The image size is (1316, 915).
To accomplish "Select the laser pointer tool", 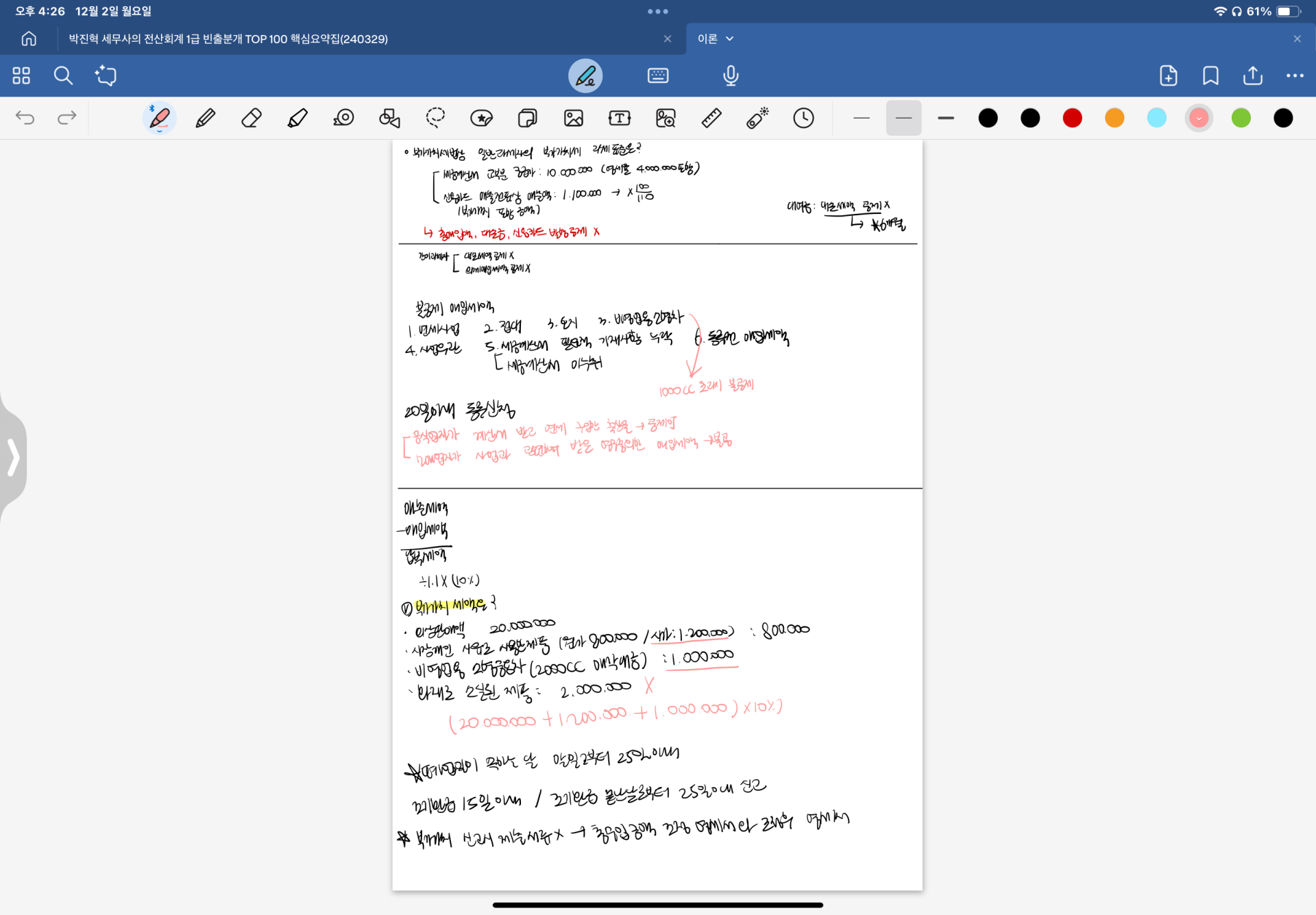I will coord(757,118).
